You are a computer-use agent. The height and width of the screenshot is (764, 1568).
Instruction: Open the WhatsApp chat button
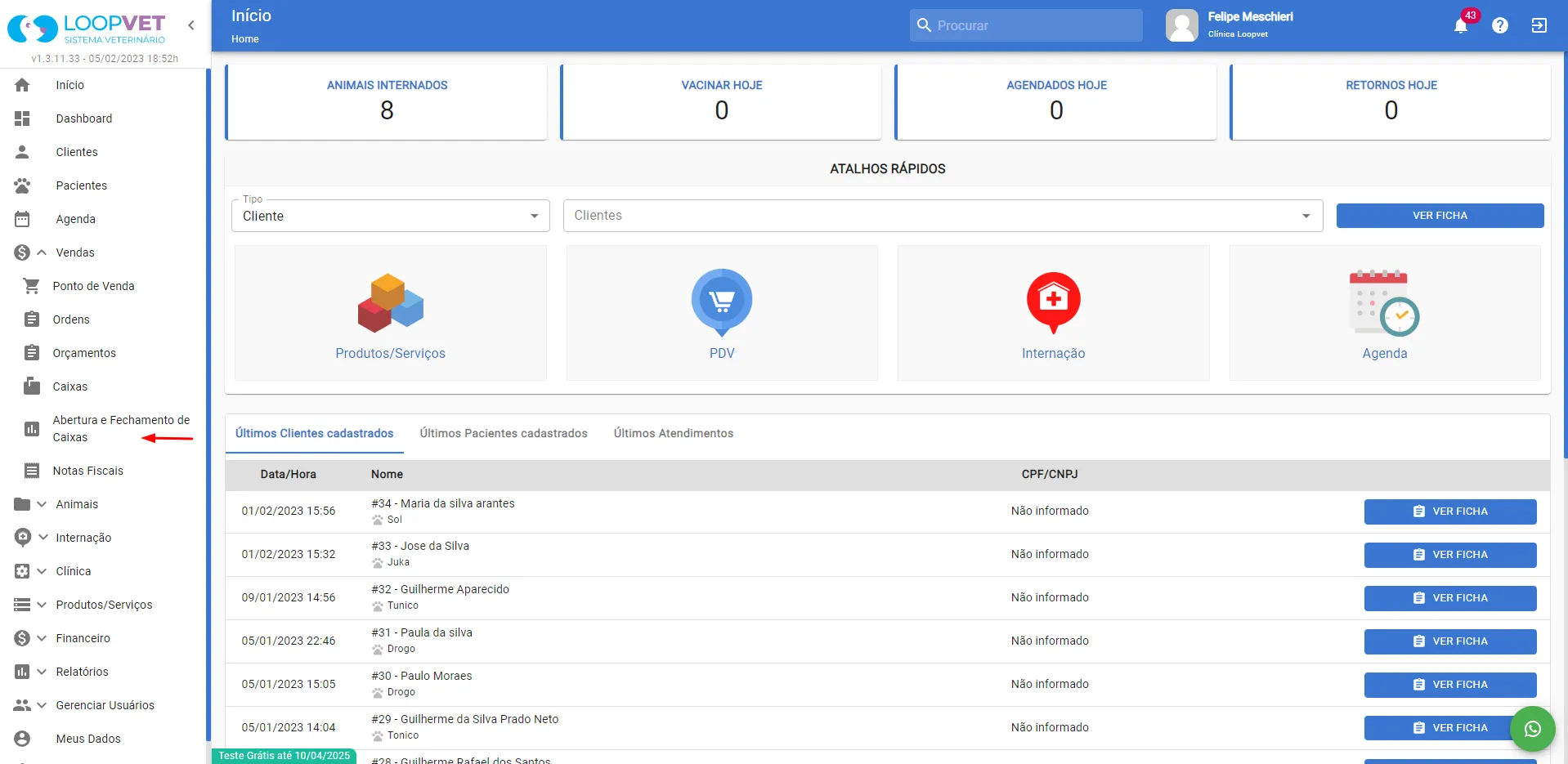(1533, 729)
